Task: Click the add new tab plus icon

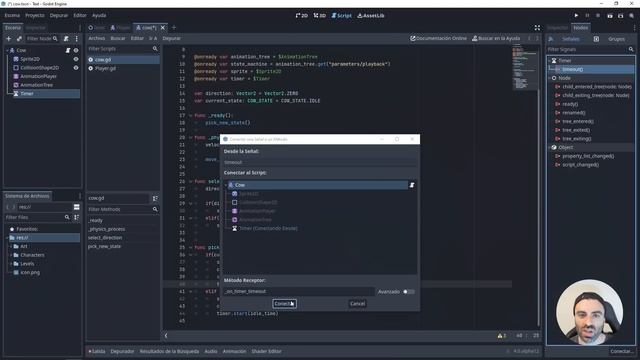Action: (x=174, y=28)
